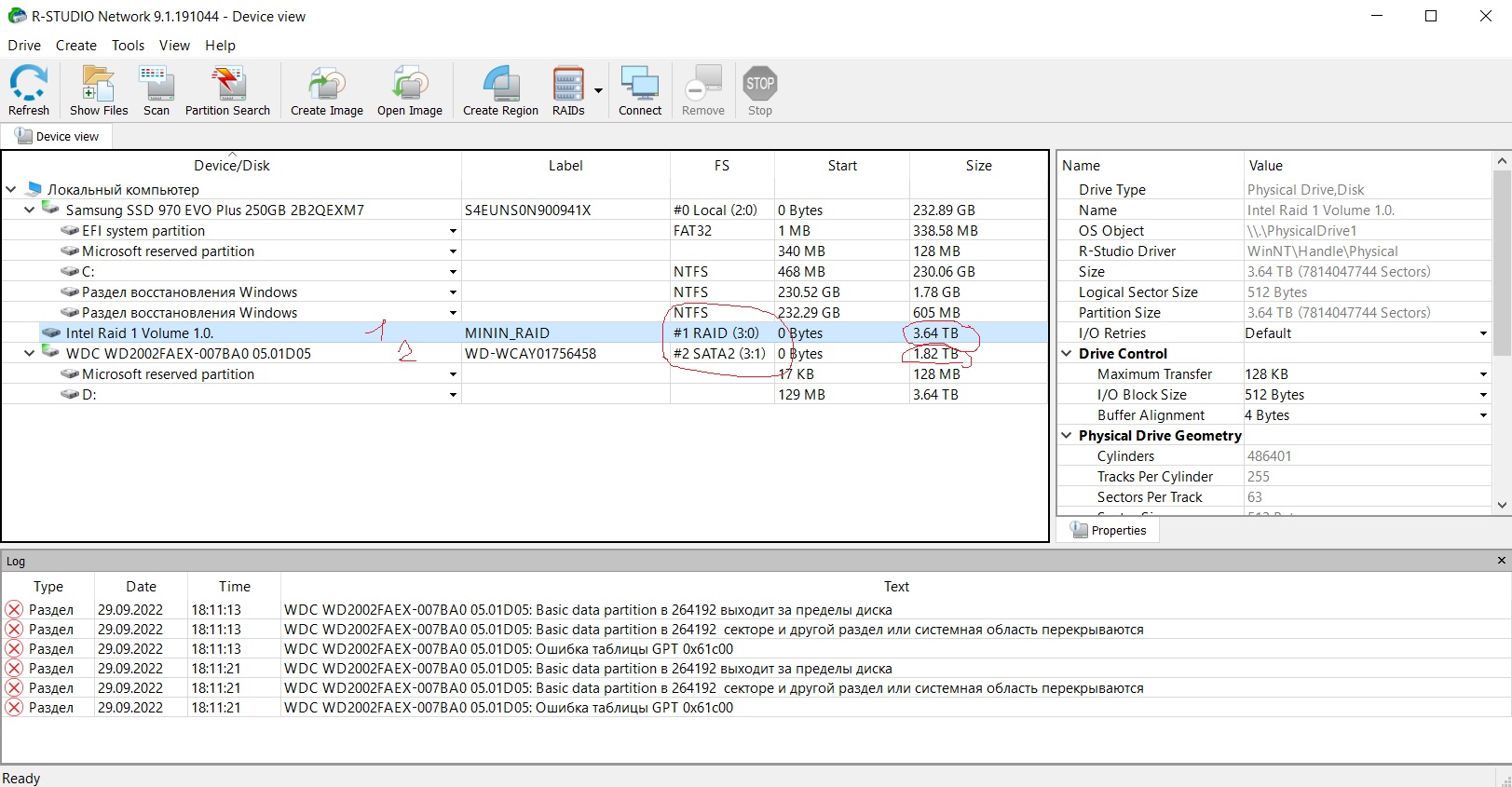The image size is (1512, 787).
Task: Open the Maximum Transfer 128 KB dropdown
Action: point(1483,374)
